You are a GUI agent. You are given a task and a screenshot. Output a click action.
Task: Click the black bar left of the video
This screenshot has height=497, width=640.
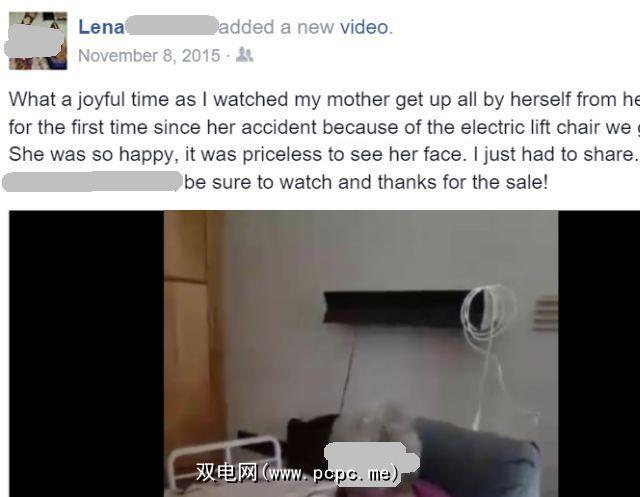pos(87,353)
